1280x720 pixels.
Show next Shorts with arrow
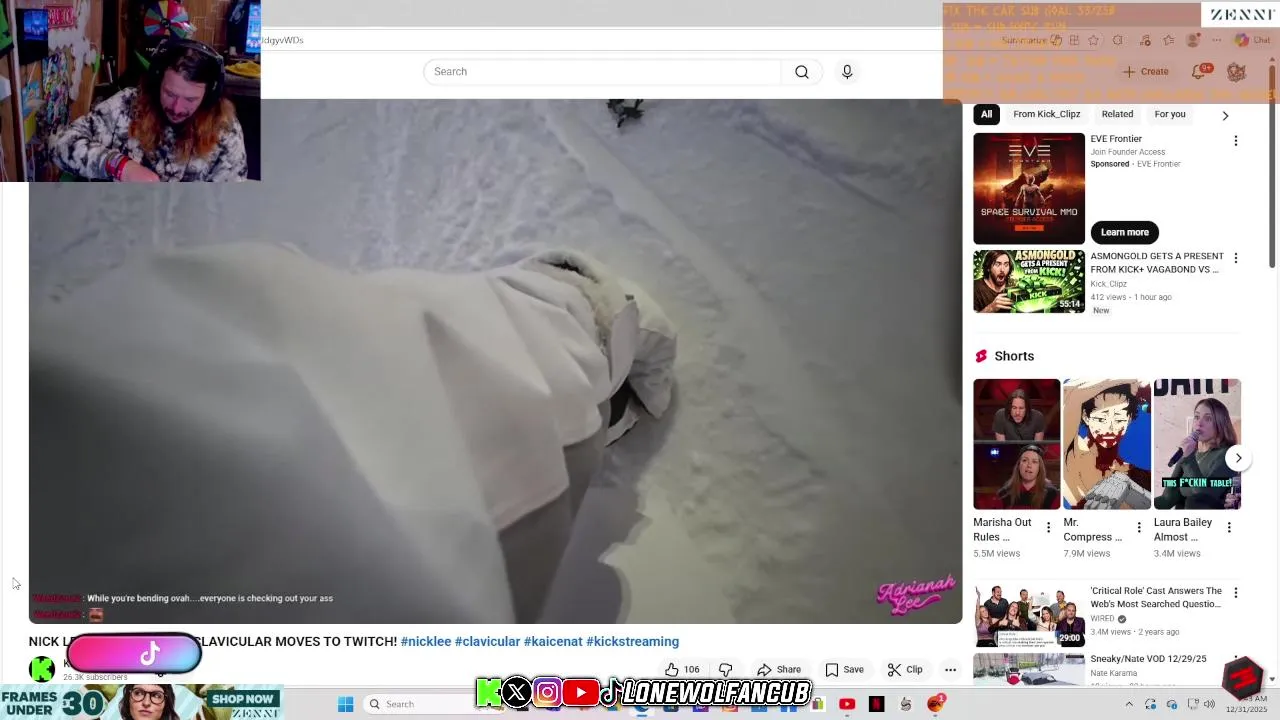[x=1238, y=458]
